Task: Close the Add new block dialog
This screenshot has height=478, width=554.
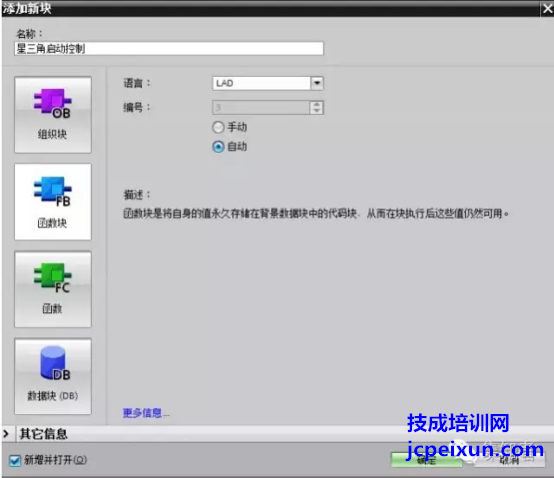Action: pos(547,8)
